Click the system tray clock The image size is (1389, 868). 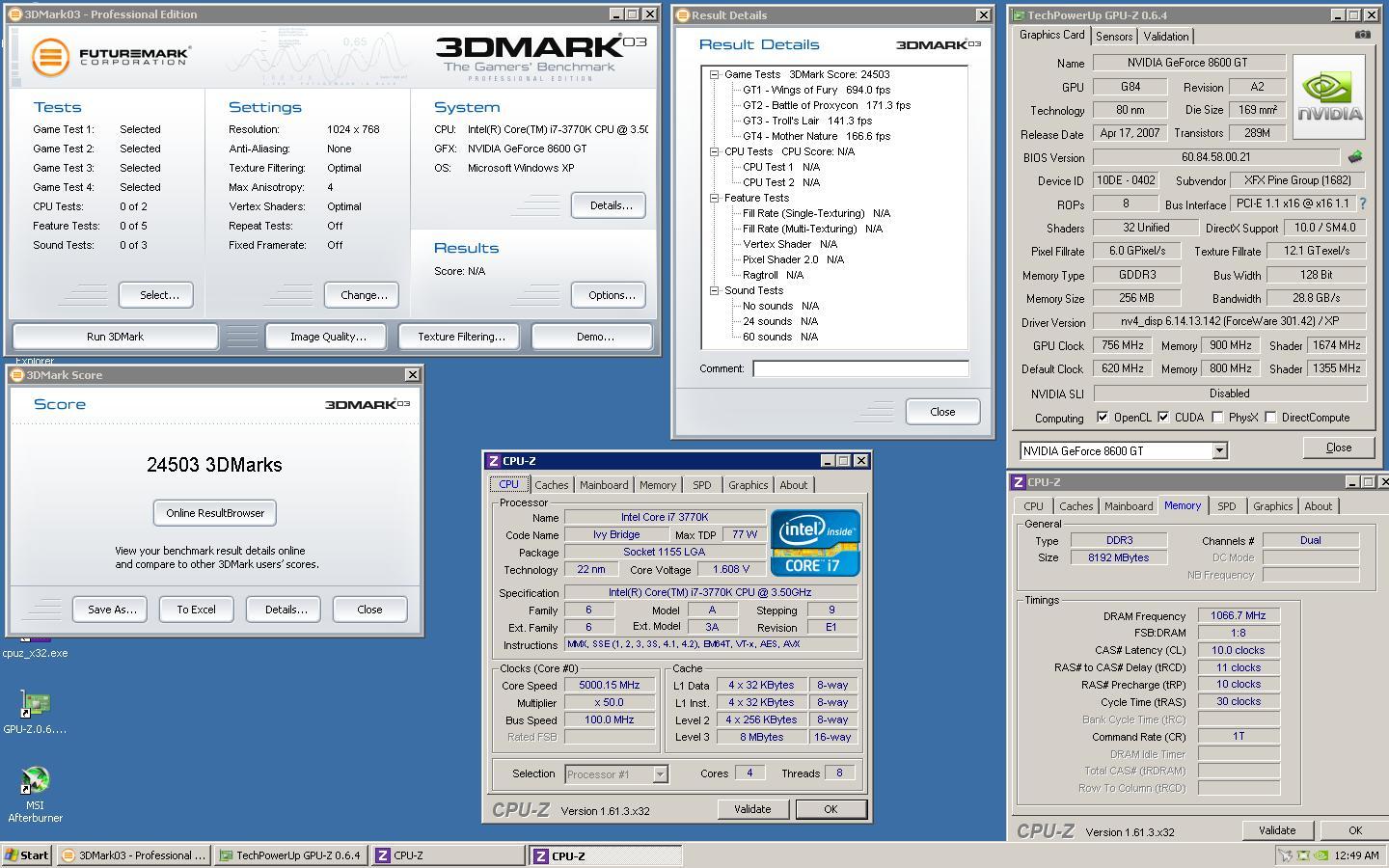1357,855
